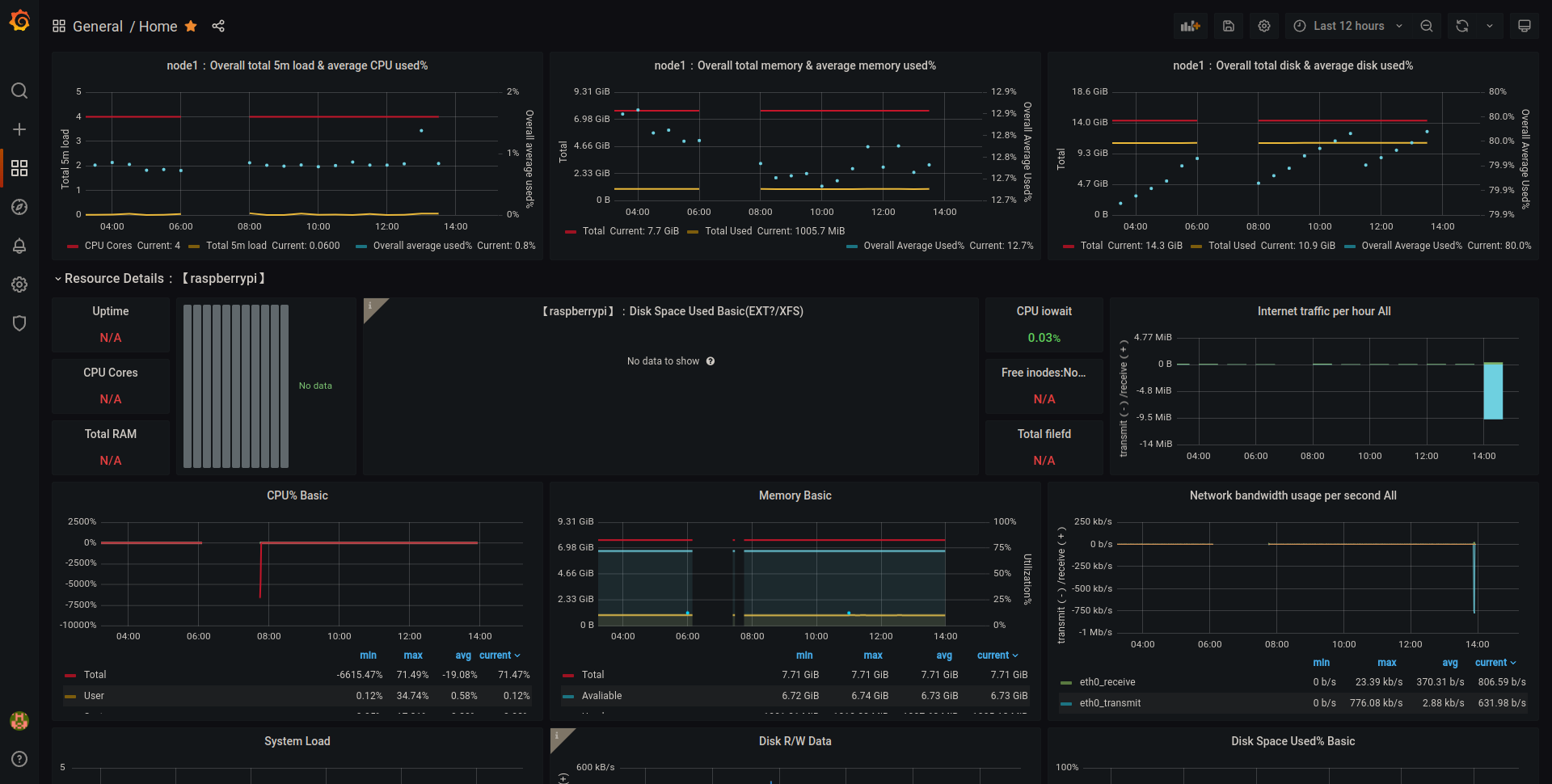This screenshot has height=784, width=1552.
Task: Open the Dashboards sidebar icon
Action: click(19, 168)
